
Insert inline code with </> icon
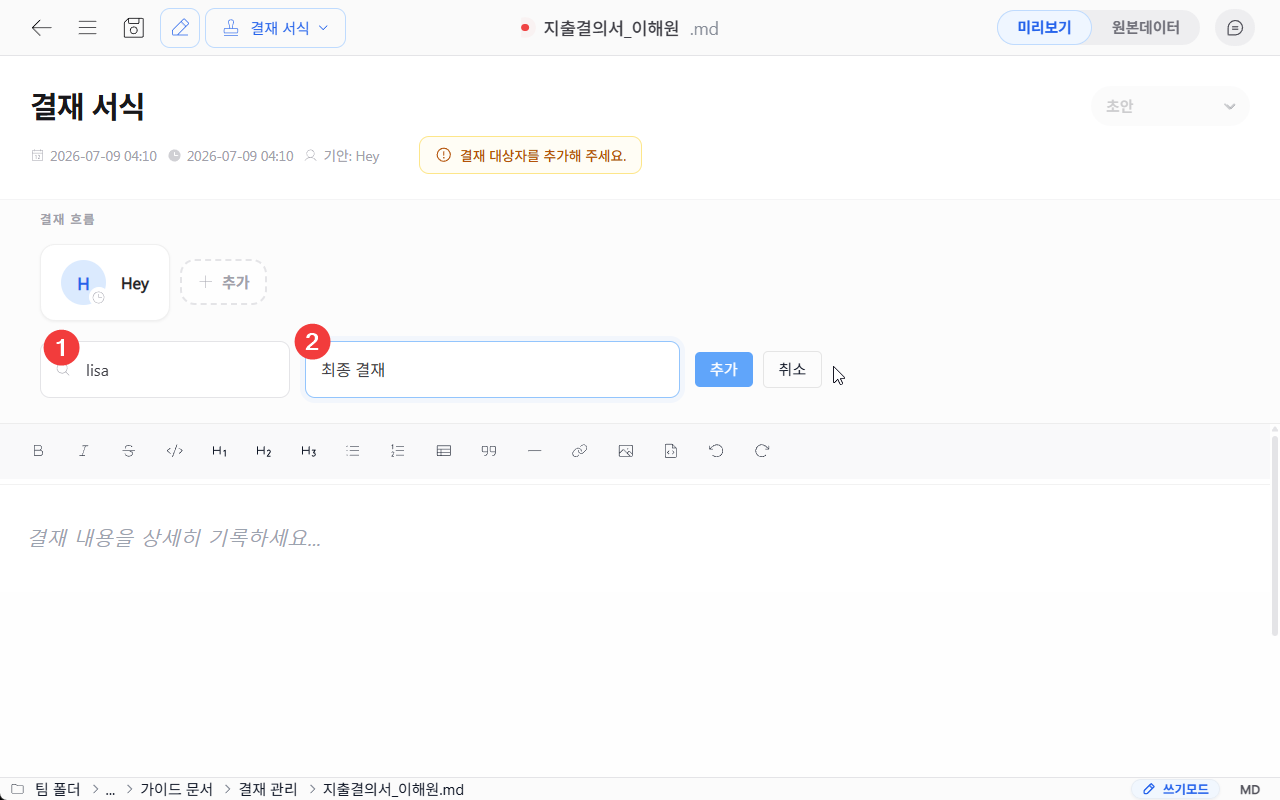click(x=174, y=451)
